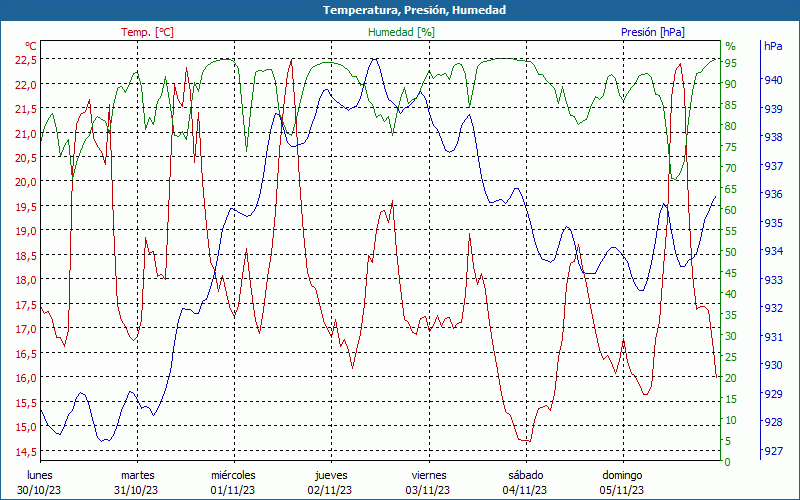The width and height of the screenshot is (800, 500).
Task: Click the '20,0' temperature axis value
Action: tap(26, 182)
